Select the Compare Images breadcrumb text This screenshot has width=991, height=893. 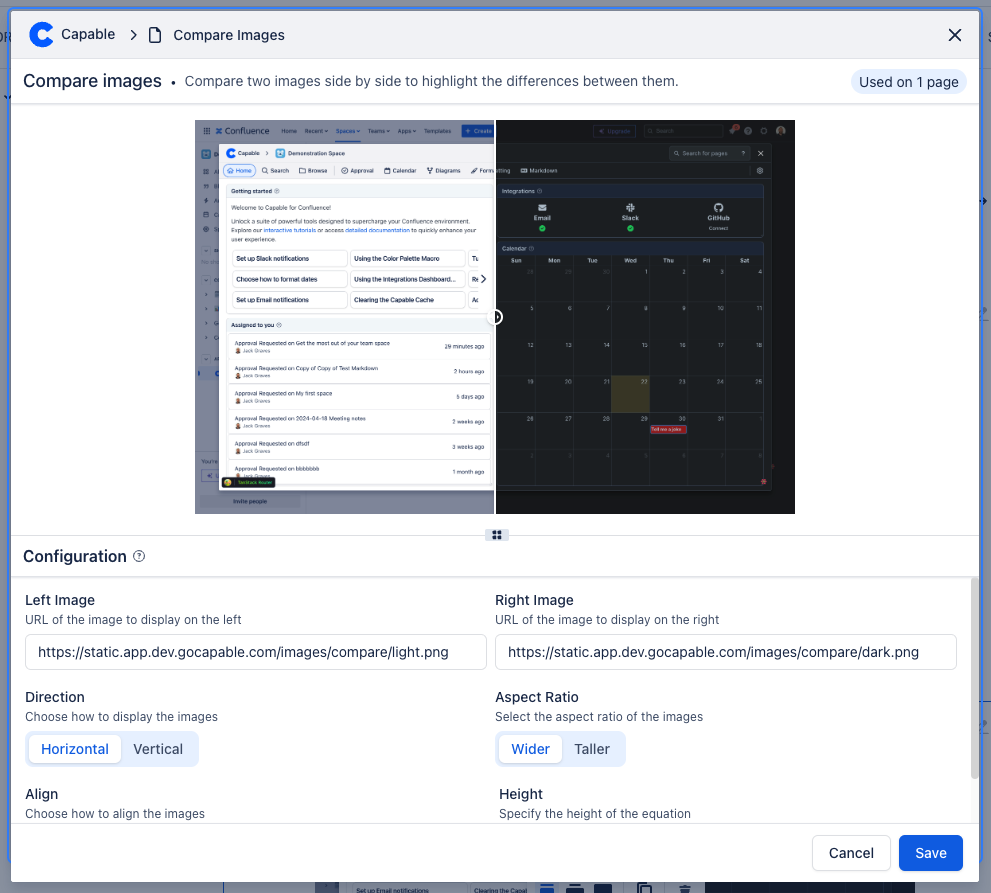point(229,35)
